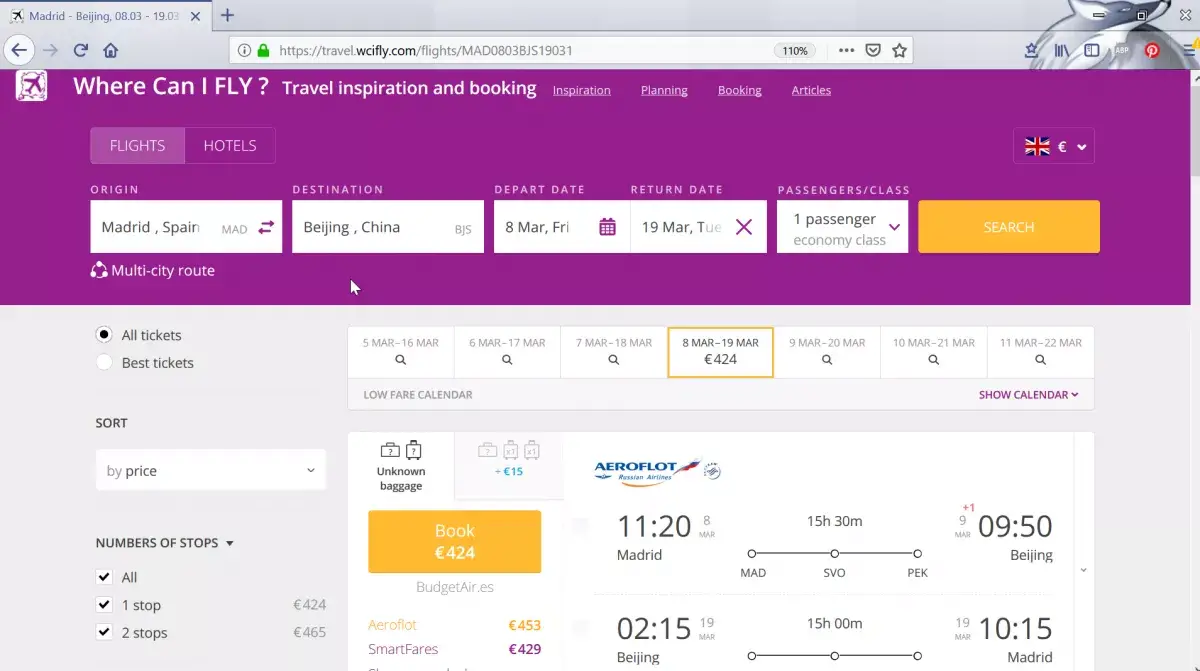Click the 110% zoom level indicator
The image size is (1200, 671).
(x=795, y=50)
